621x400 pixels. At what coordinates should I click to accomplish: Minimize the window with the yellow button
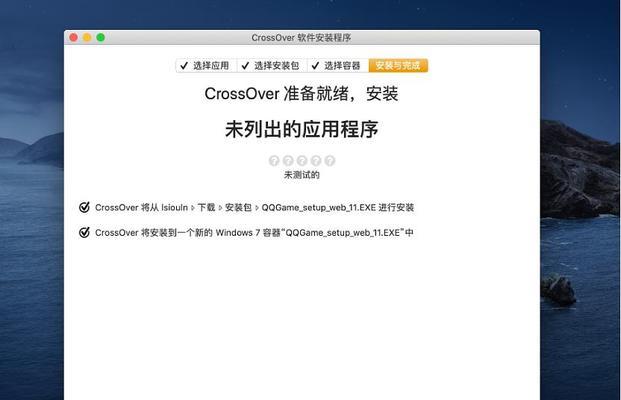(87, 37)
